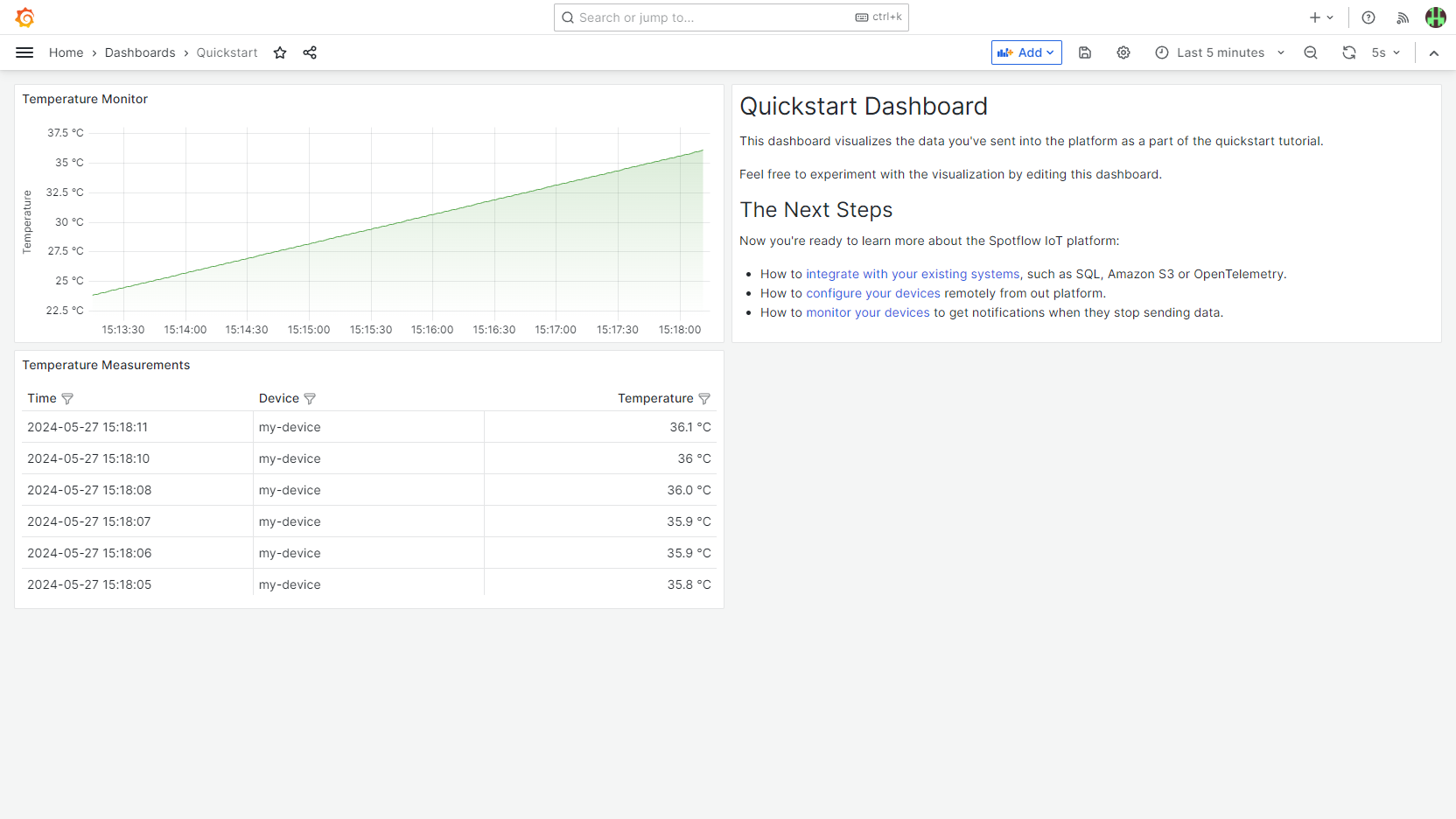Screen dimensions: 1456x819
Task: Filter the Temperature column
Action: 704,399
